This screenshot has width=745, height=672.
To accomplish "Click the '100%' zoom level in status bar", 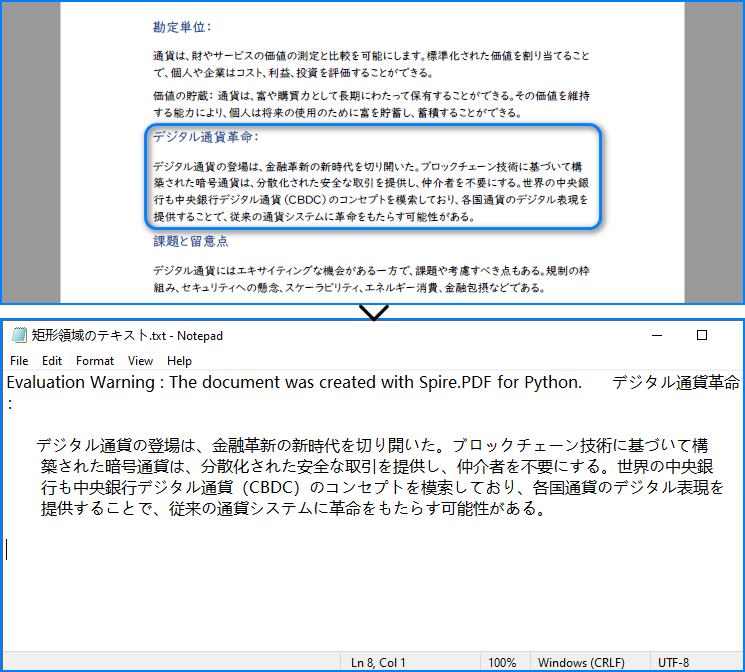I will (x=502, y=662).
